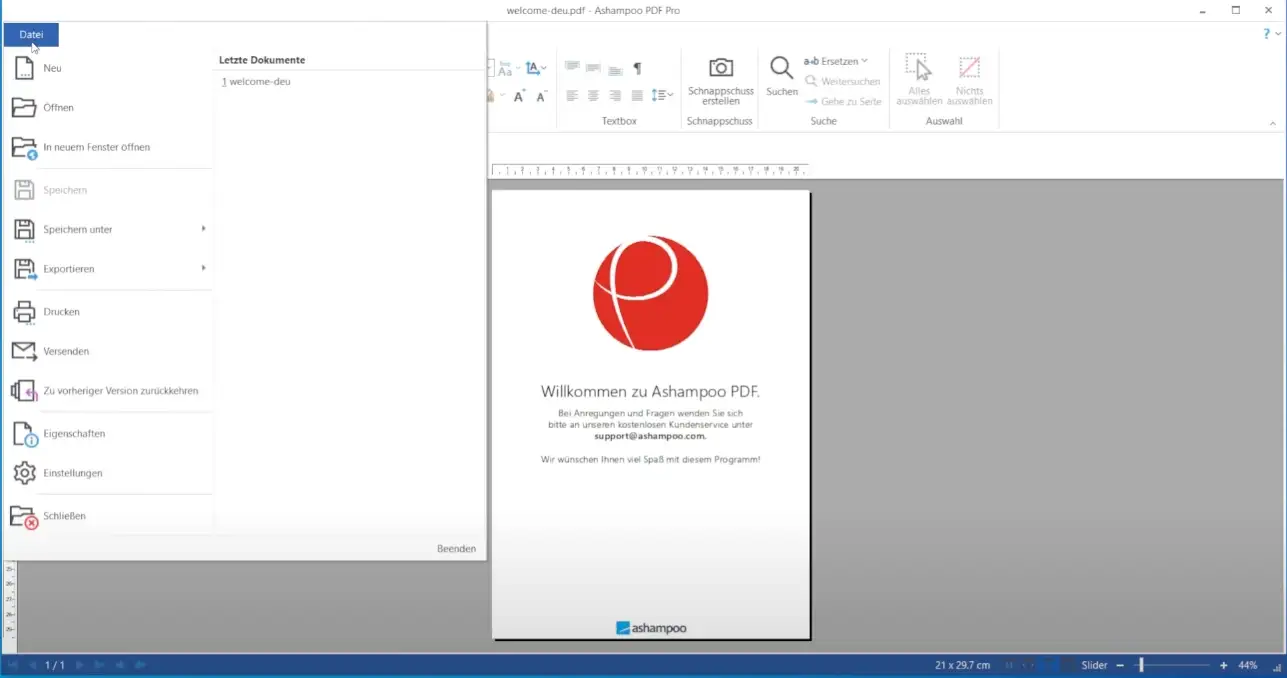Screen dimensions: 1287x678
Task: Select In neuem Fenster öffnen
Action: (96, 147)
